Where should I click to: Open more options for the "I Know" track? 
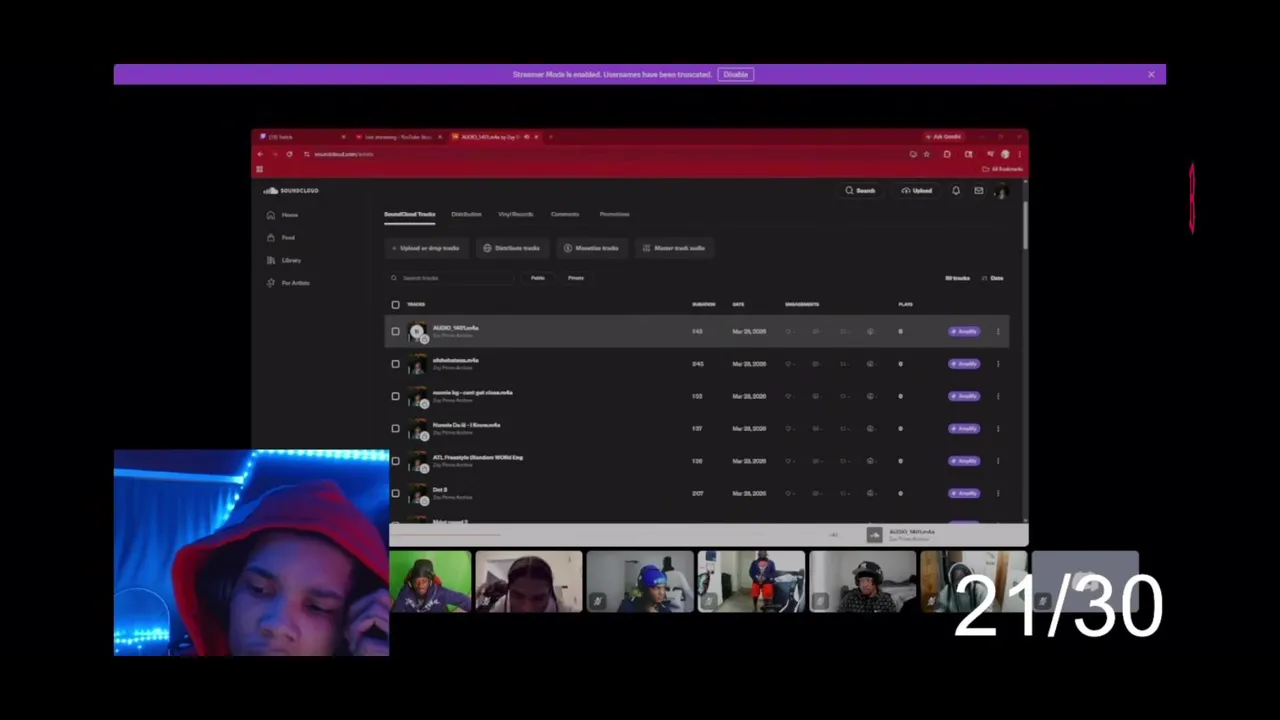998,428
